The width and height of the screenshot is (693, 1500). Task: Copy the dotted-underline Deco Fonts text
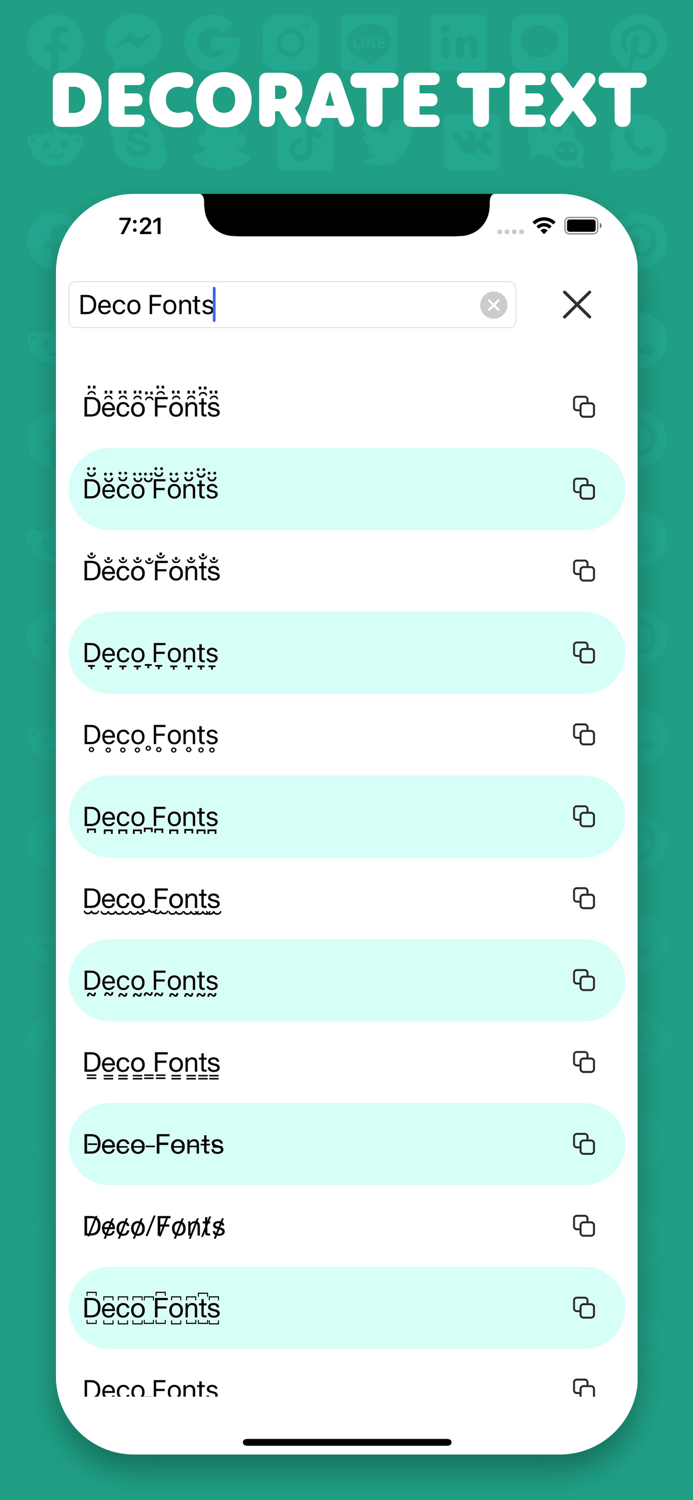pos(583,735)
